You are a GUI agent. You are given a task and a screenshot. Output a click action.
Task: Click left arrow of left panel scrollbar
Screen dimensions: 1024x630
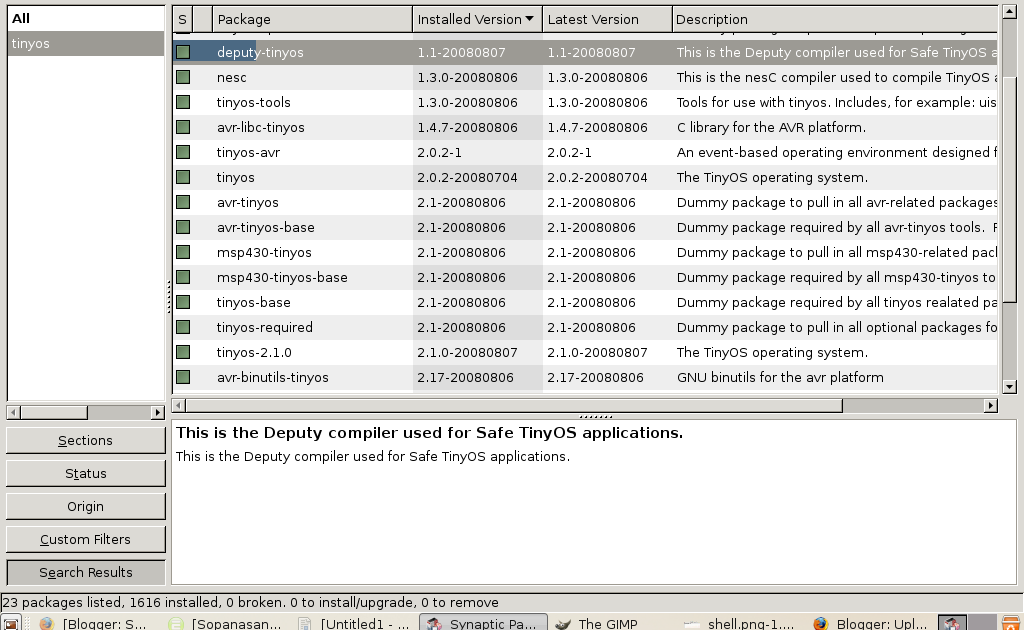click(x=13, y=413)
